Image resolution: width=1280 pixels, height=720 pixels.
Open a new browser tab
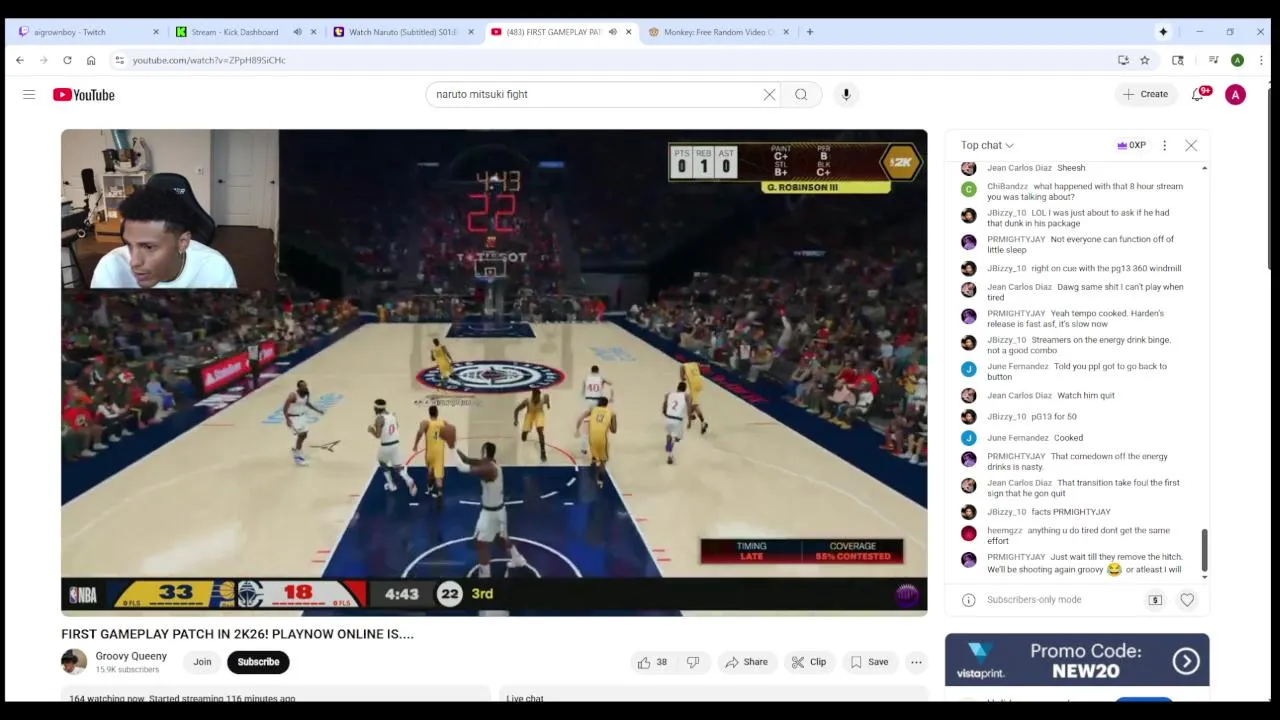pyautogui.click(x=810, y=32)
